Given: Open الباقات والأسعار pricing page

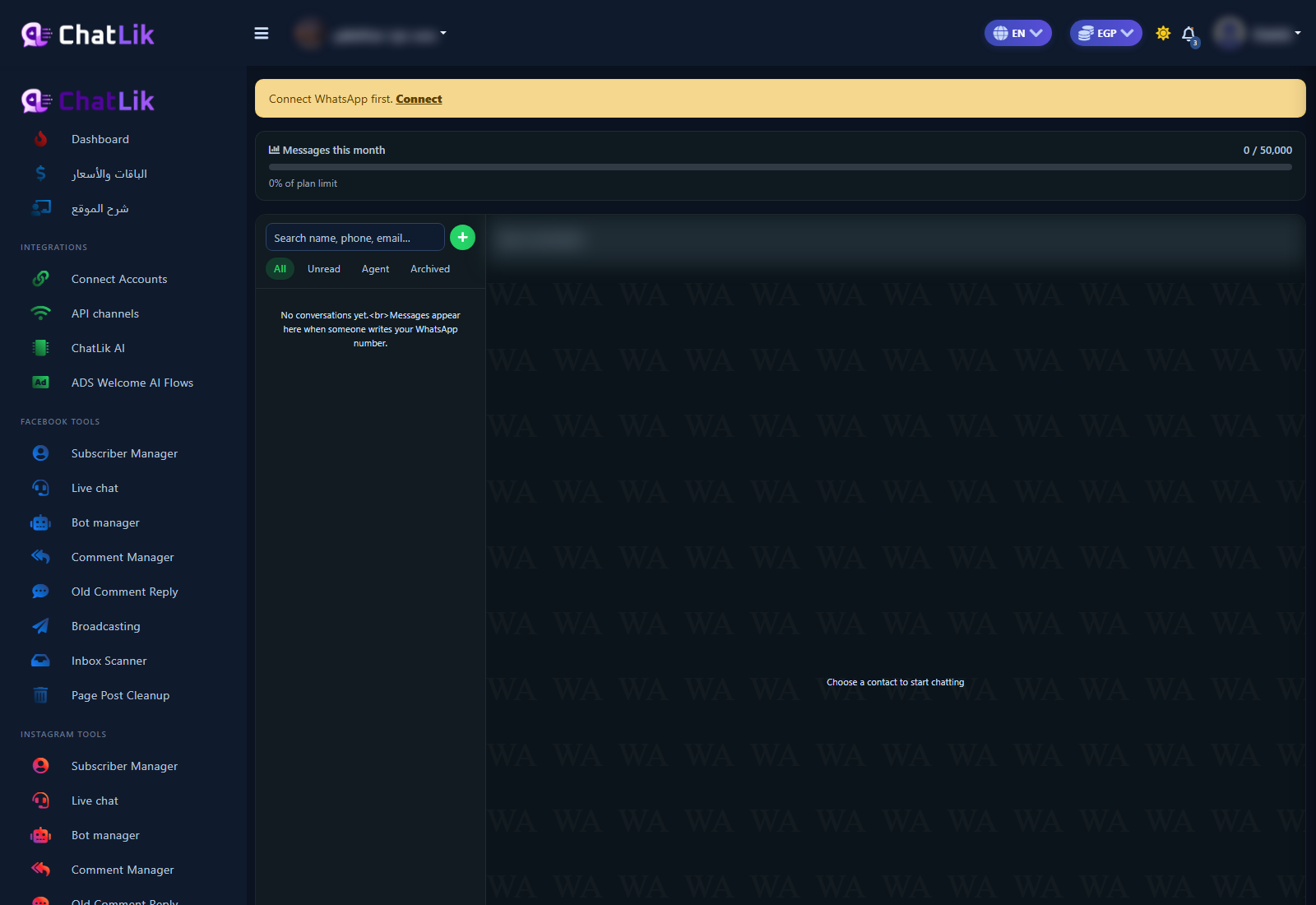Looking at the screenshot, I should [x=109, y=174].
